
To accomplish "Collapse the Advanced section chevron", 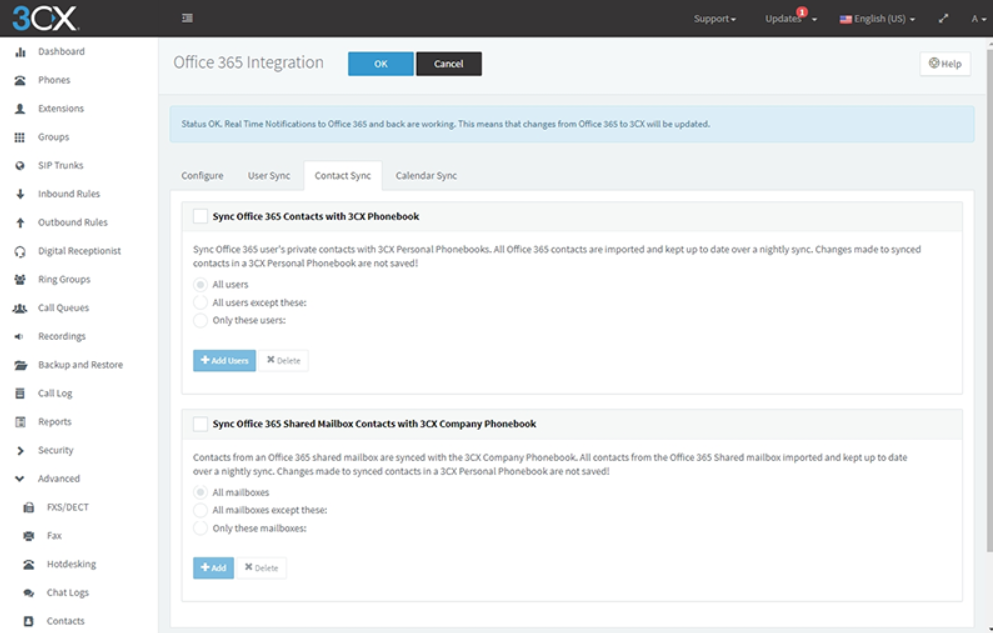I will [20, 479].
